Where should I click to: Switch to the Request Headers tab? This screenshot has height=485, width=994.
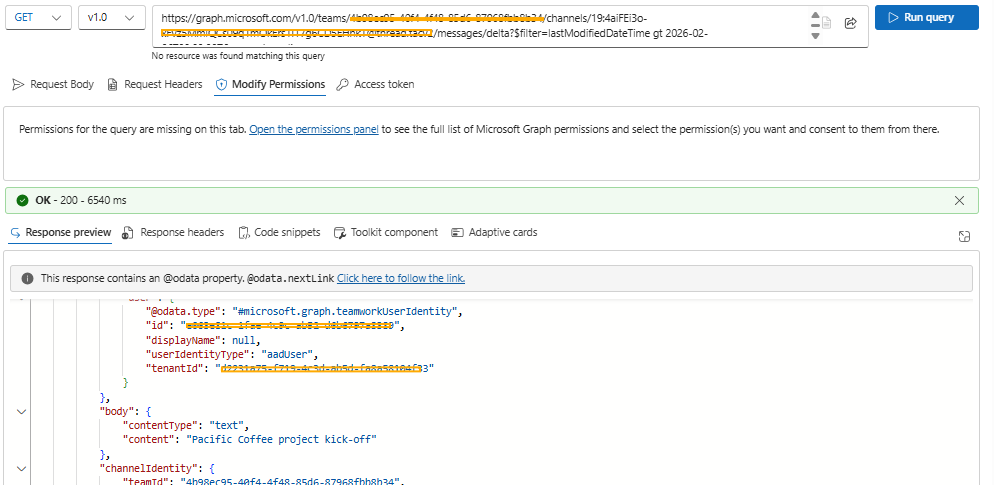click(155, 84)
